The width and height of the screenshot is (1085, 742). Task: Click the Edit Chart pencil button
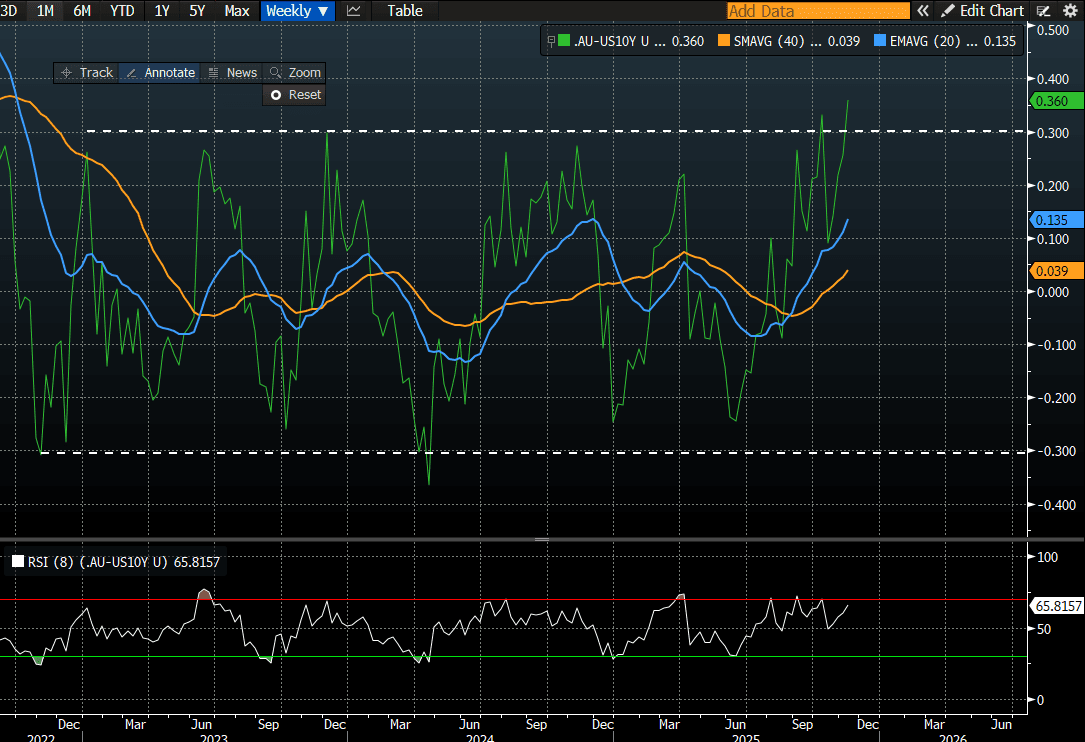coord(981,11)
